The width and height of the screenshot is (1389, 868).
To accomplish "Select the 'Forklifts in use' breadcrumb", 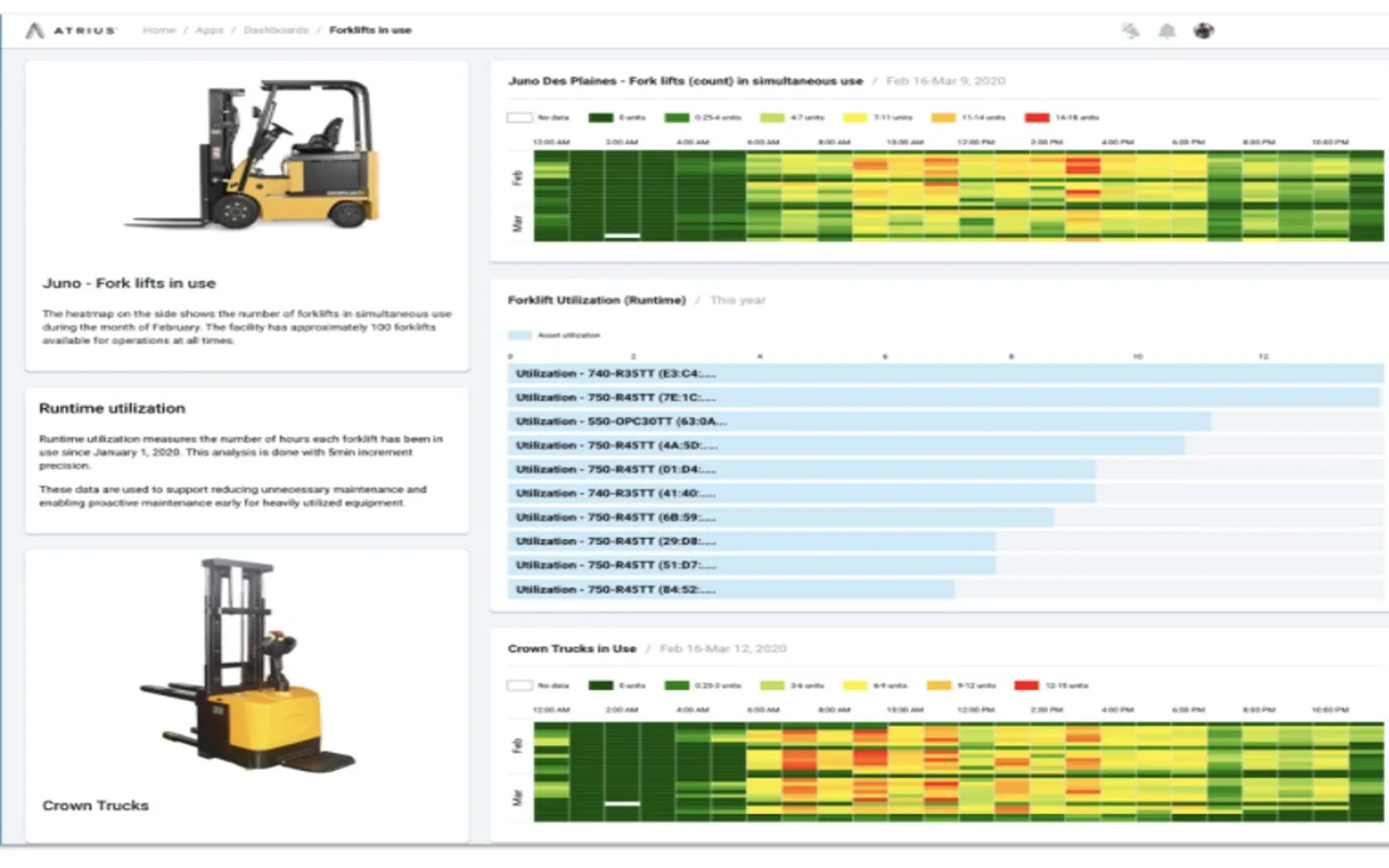I will pyautogui.click(x=371, y=30).
